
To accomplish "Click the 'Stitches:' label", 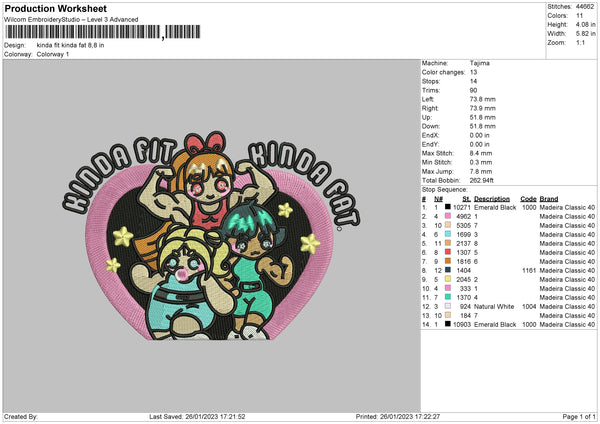I will (x=559, y=7).
